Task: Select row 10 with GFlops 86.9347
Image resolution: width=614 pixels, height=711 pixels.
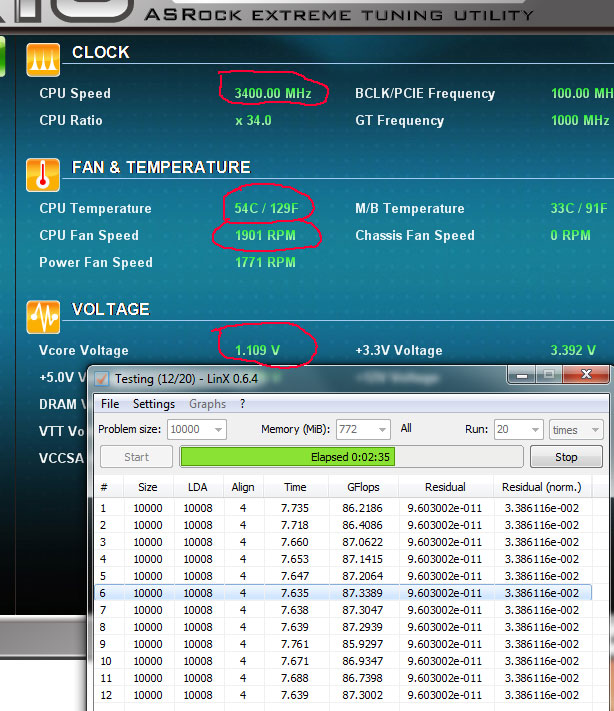Action: click(343, 661)
